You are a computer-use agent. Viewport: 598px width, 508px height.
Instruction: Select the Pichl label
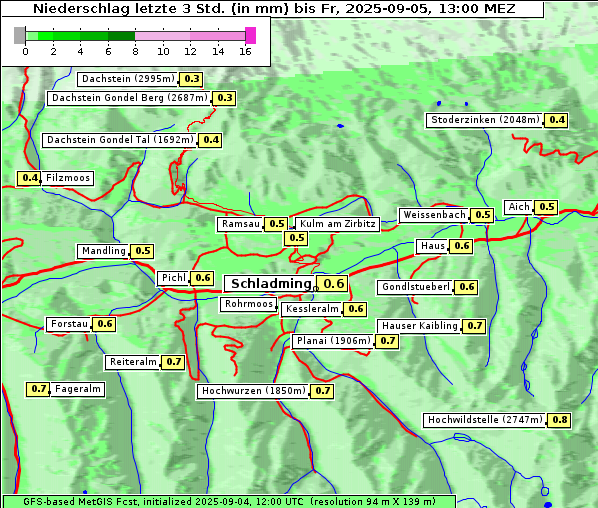coord(174,278)
